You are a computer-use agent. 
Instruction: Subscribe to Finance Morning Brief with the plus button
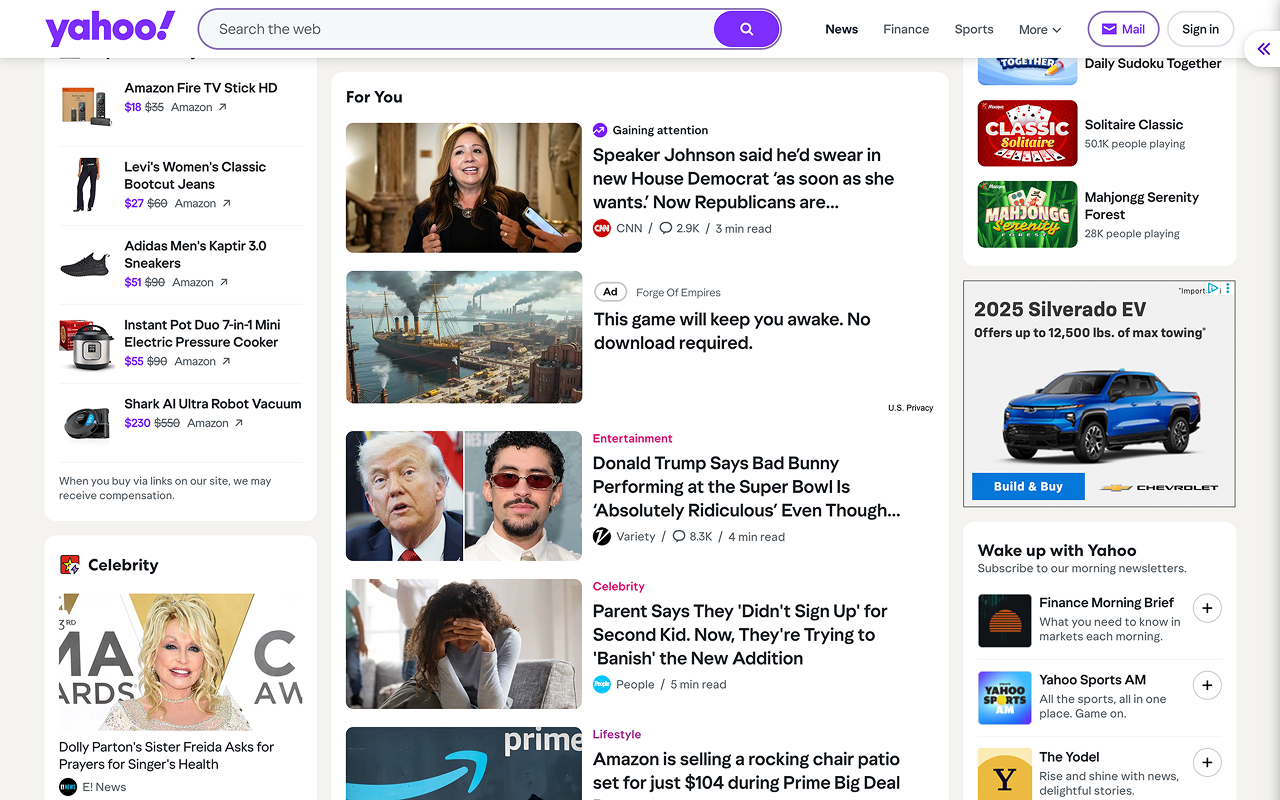pos(1207,608)
